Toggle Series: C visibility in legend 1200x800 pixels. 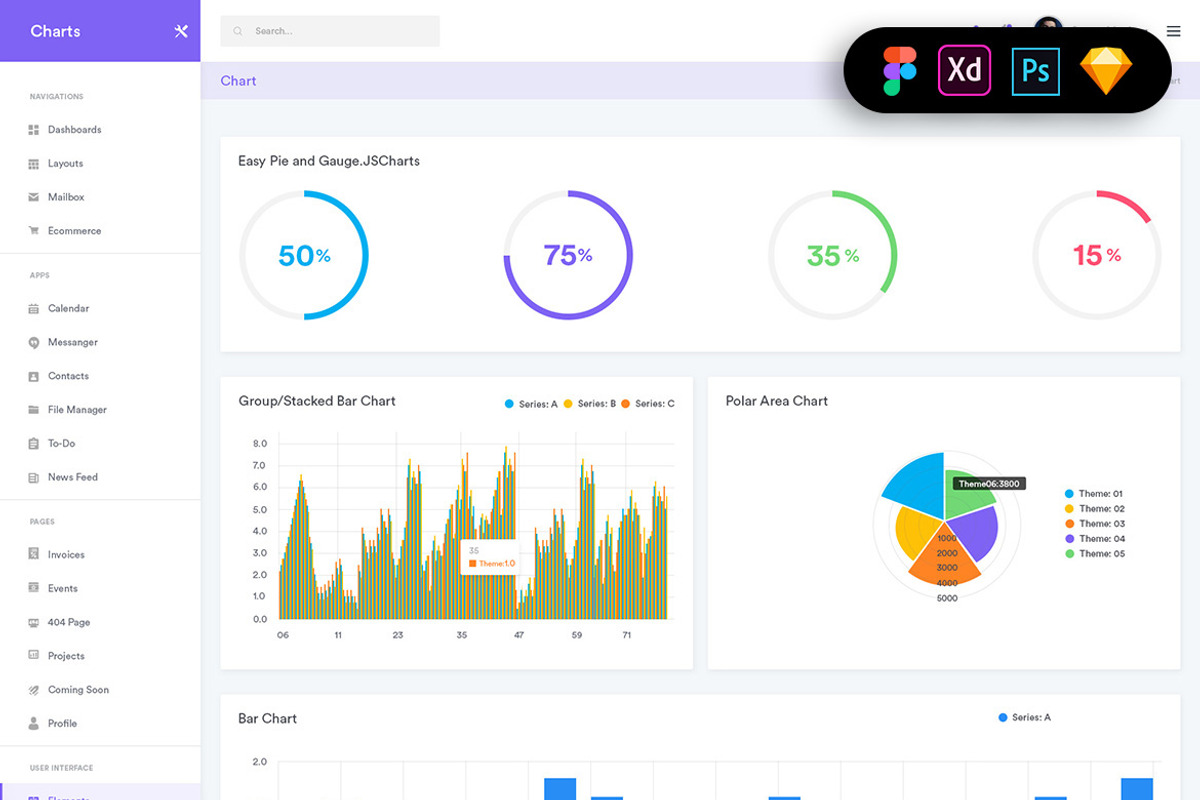[x=650, y=403]
